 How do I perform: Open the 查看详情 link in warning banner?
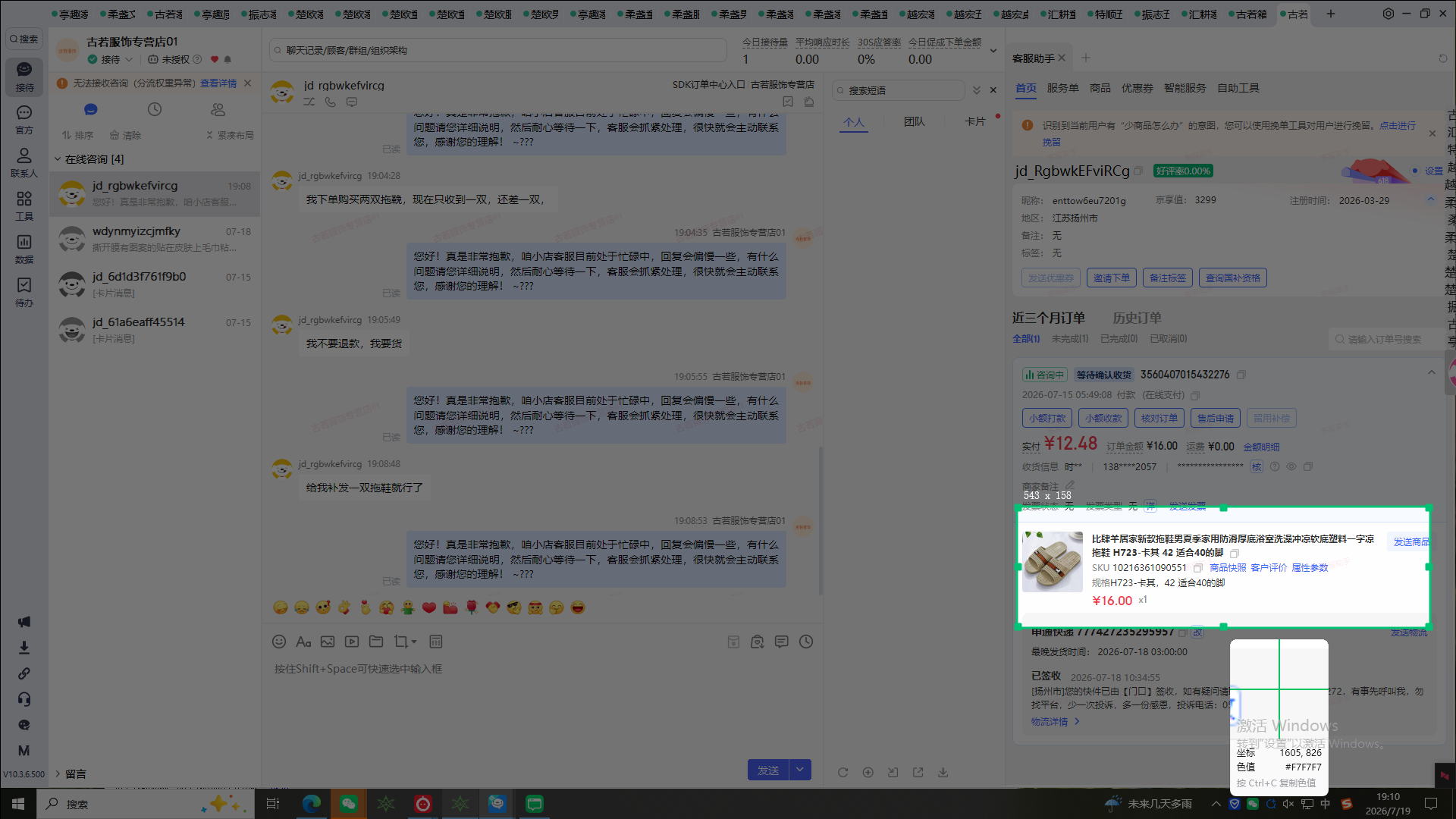[218, 83]
